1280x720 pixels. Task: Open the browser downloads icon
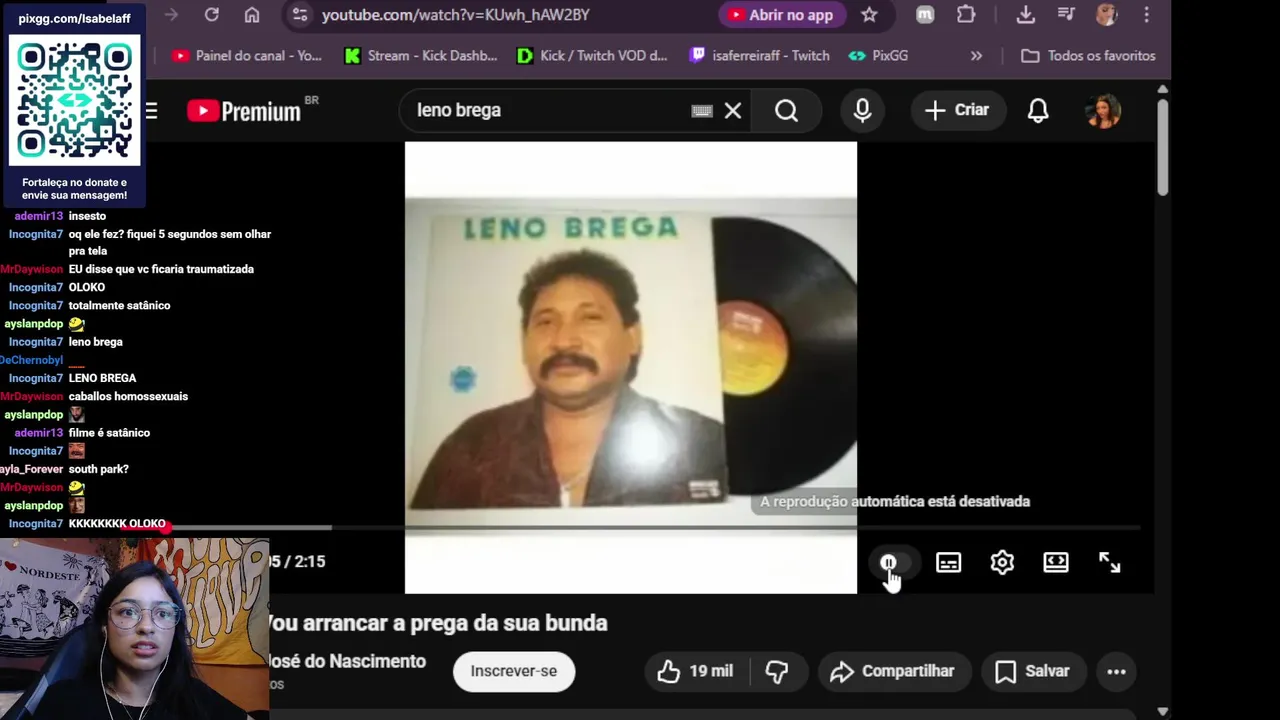point(1025,15)
